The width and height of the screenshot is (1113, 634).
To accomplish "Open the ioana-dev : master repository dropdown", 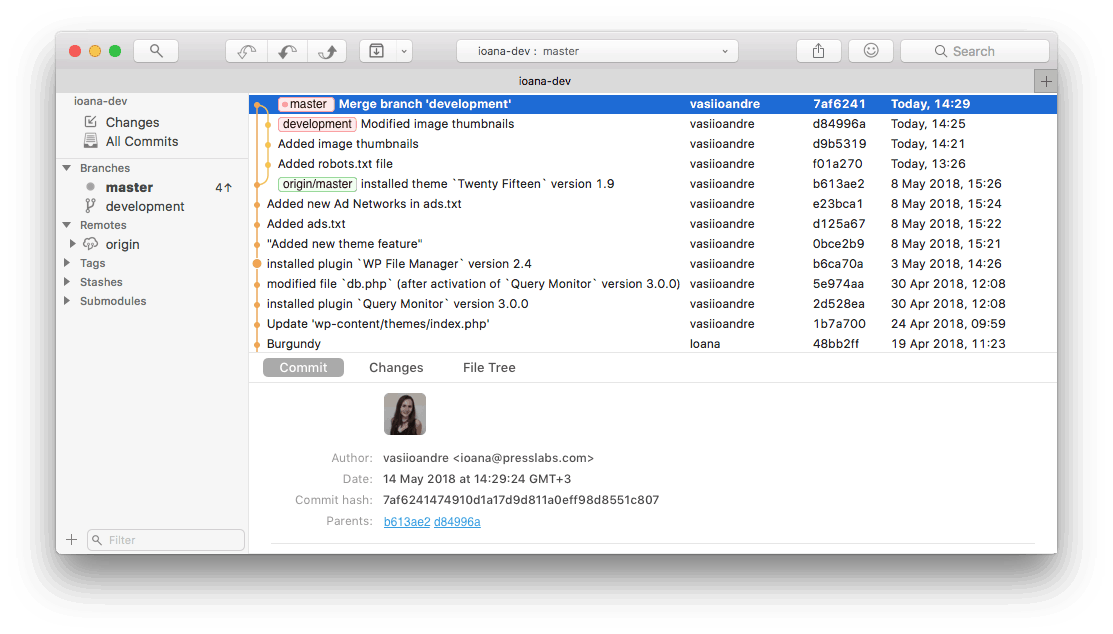I will click(597, 51).
